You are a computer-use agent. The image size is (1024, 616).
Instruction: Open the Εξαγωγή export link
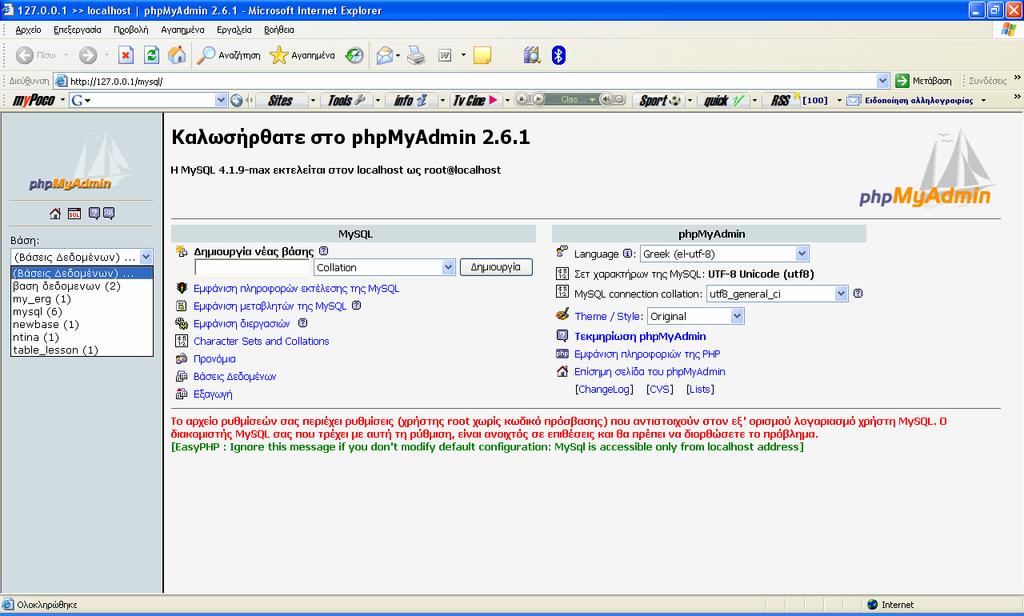pyautogui.click(x=212, y=394)
